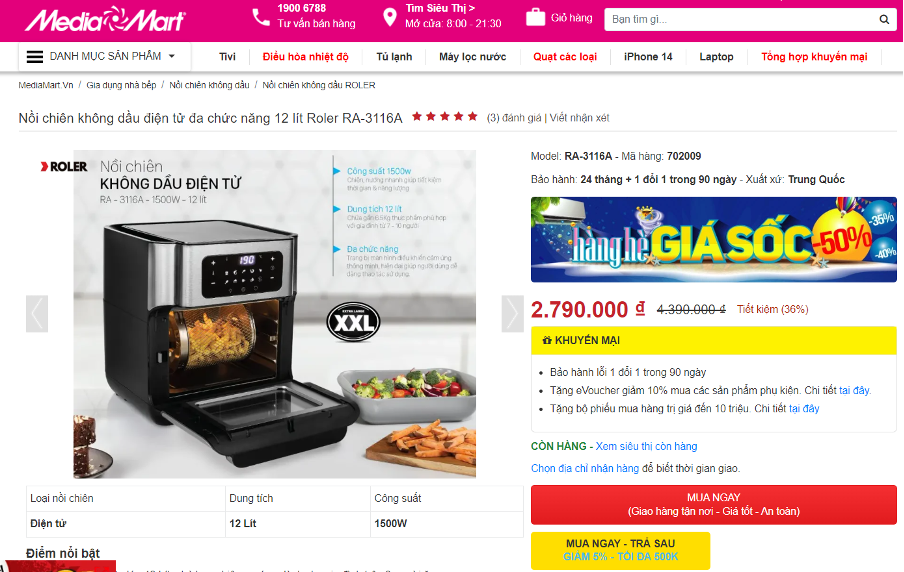Click the search magnifier icon
Image resolution: width=904 pixels, height=572 pixels.
click(884, 20)
